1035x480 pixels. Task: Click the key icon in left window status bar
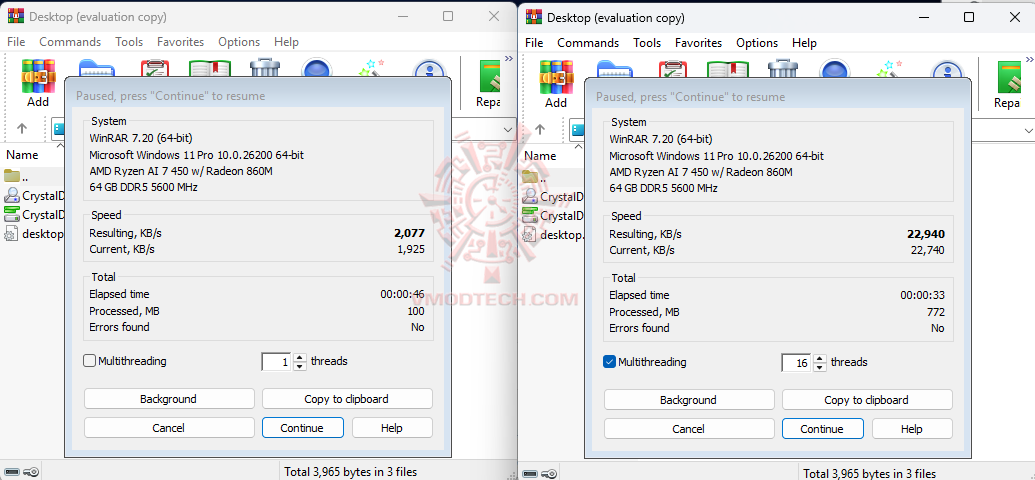32,472
